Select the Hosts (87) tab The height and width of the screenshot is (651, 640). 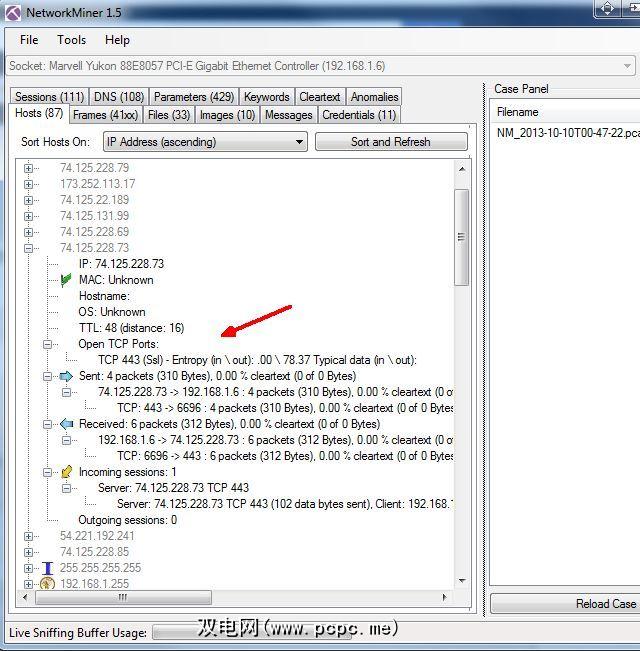click(39, 113)
